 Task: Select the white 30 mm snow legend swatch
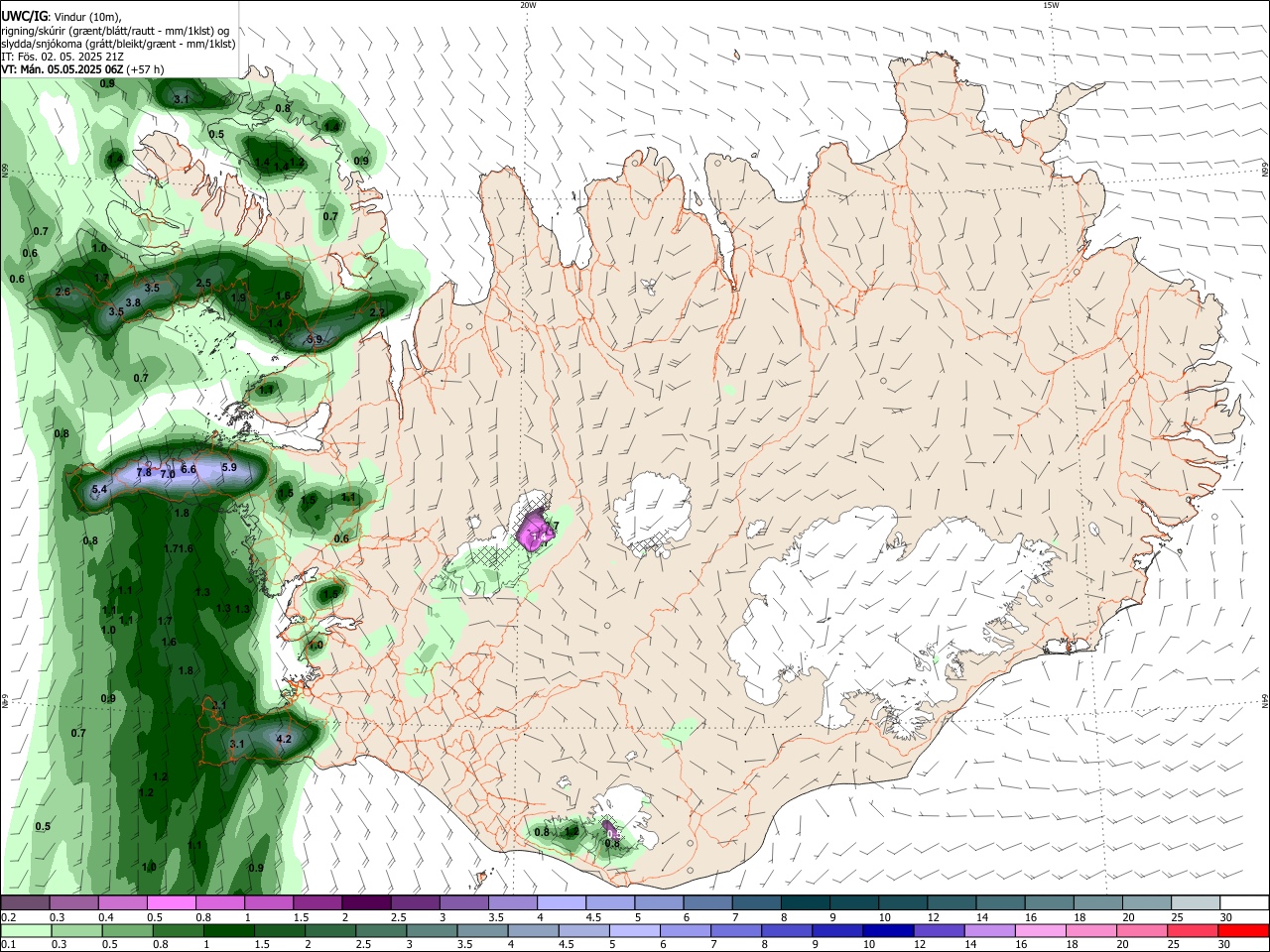click(x=1244, y=902)
